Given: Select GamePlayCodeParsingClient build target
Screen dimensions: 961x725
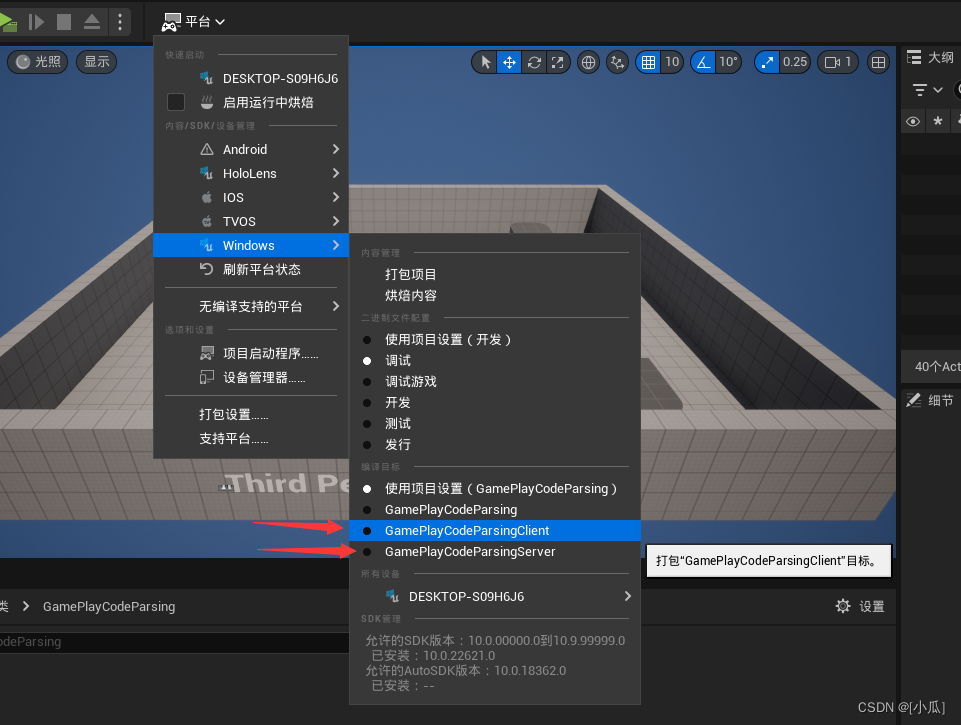Looking at the screenshot, I should click(x=495, y=531).
